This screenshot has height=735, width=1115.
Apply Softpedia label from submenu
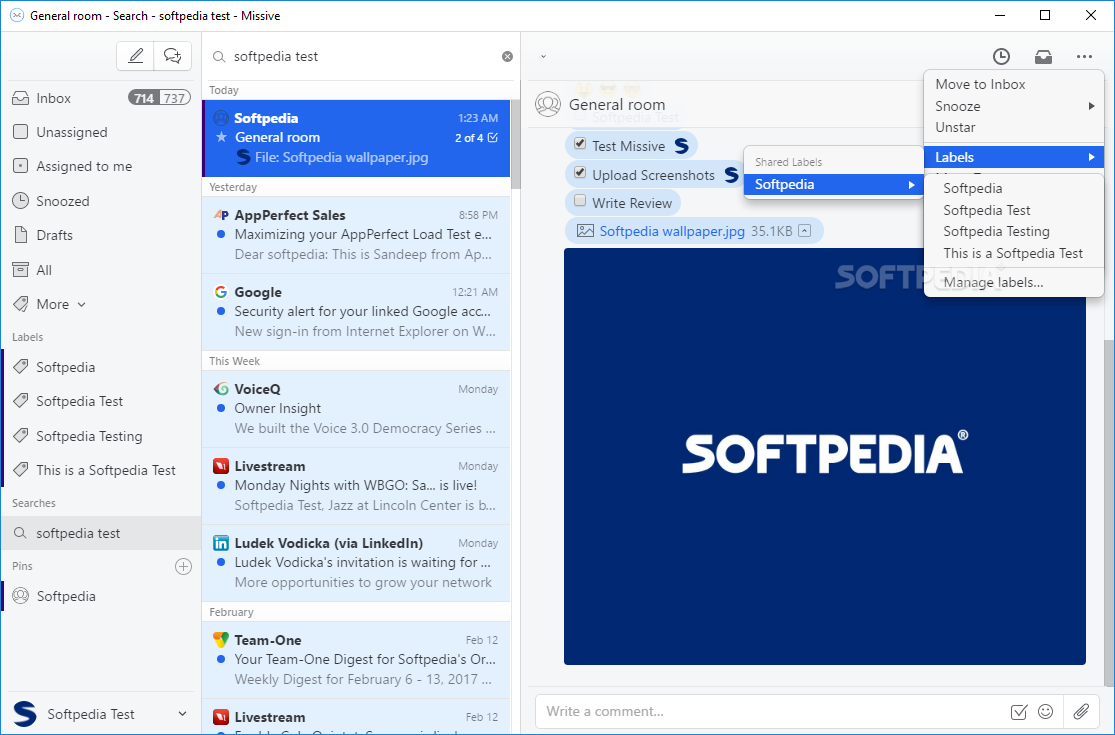pos(1013,188)
